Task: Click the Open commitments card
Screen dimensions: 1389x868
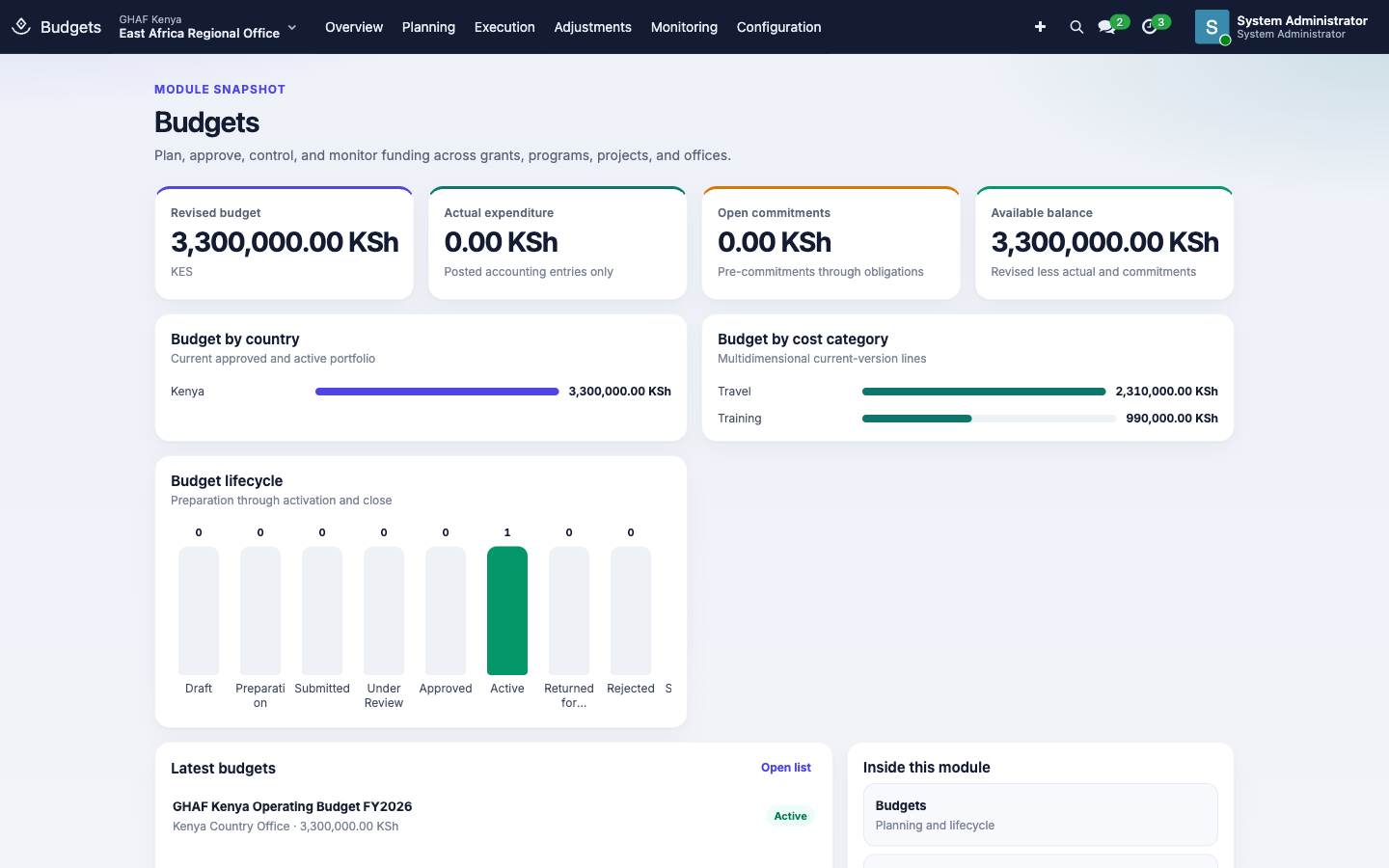Action: tap(831, 243)
